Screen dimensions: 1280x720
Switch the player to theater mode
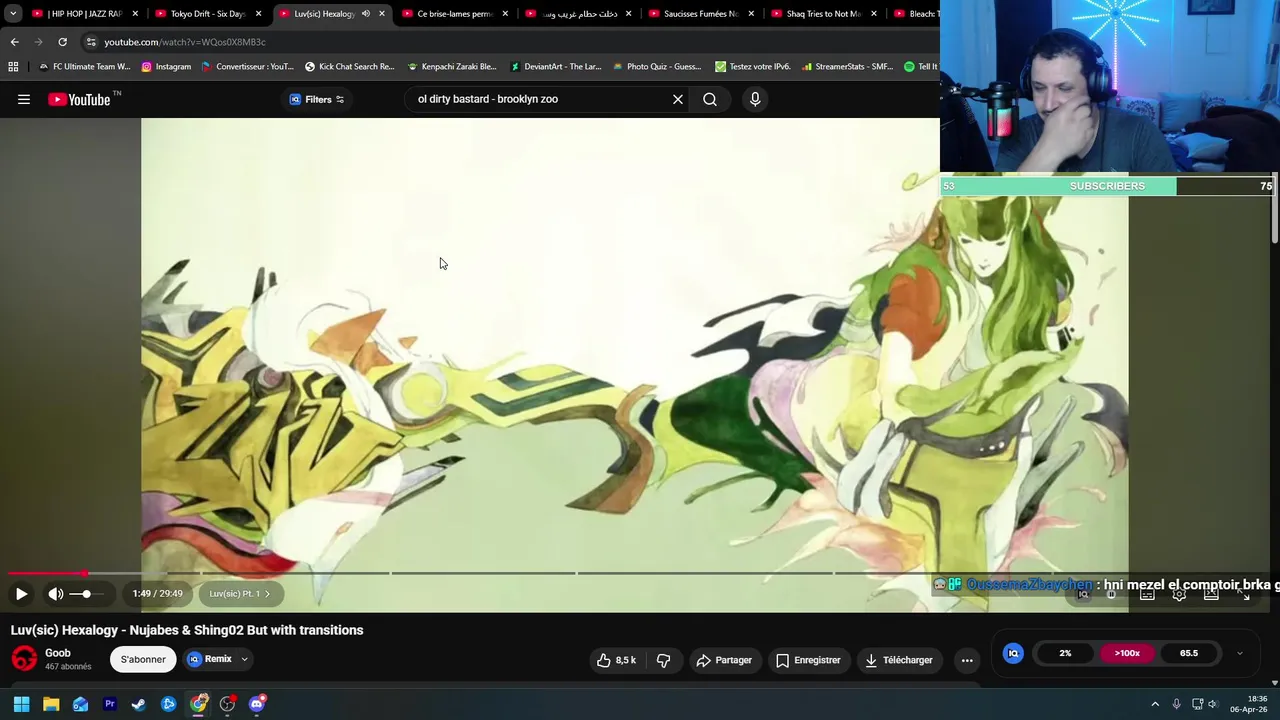[1211, 594]
